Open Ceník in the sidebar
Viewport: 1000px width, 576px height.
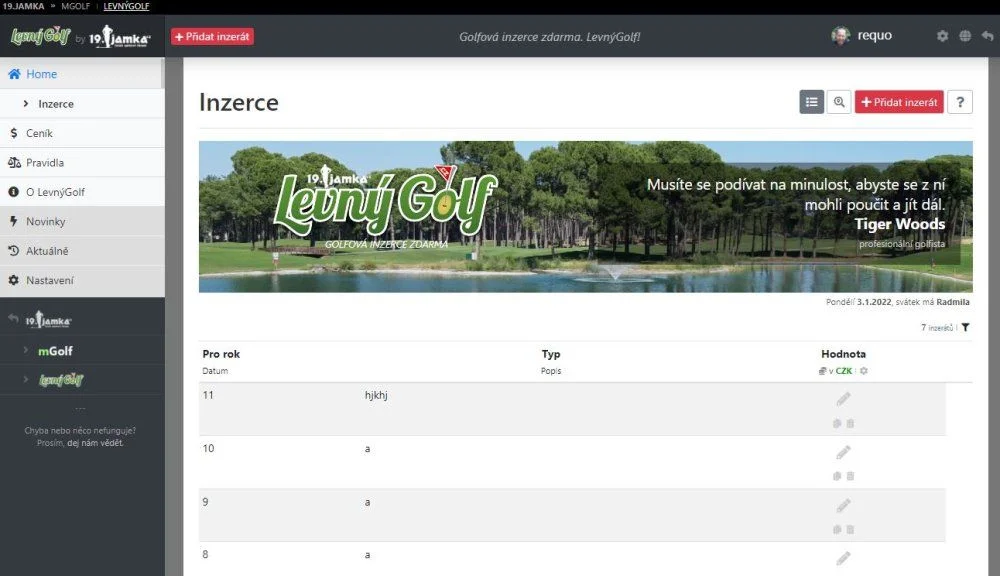pos(82,133)
